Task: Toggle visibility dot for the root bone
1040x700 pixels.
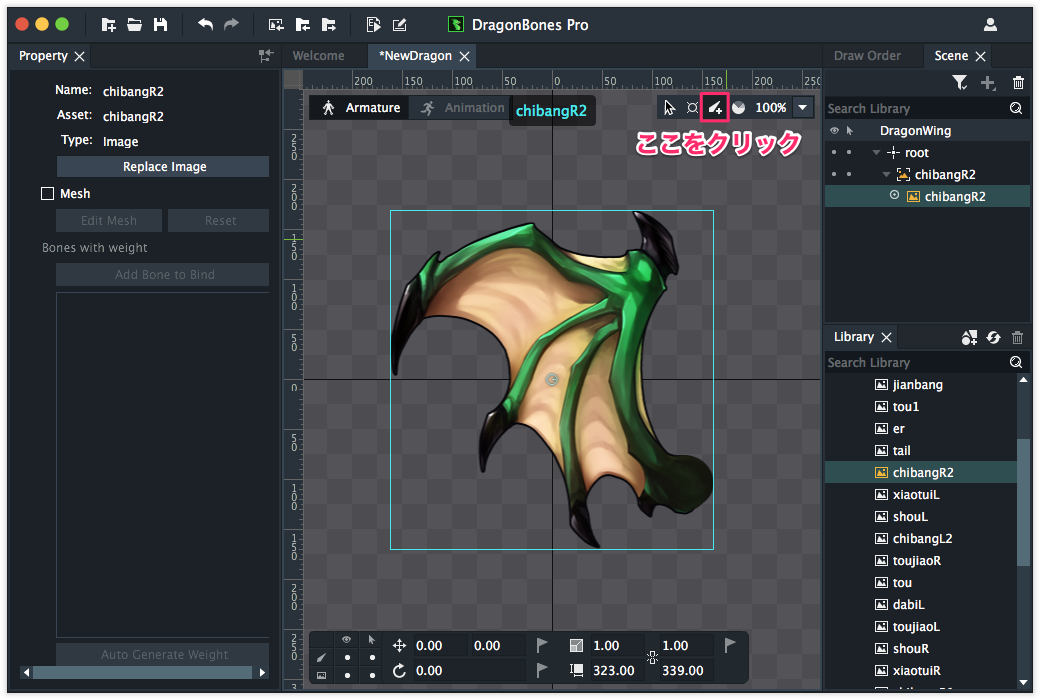Action: tap(834, 153)
